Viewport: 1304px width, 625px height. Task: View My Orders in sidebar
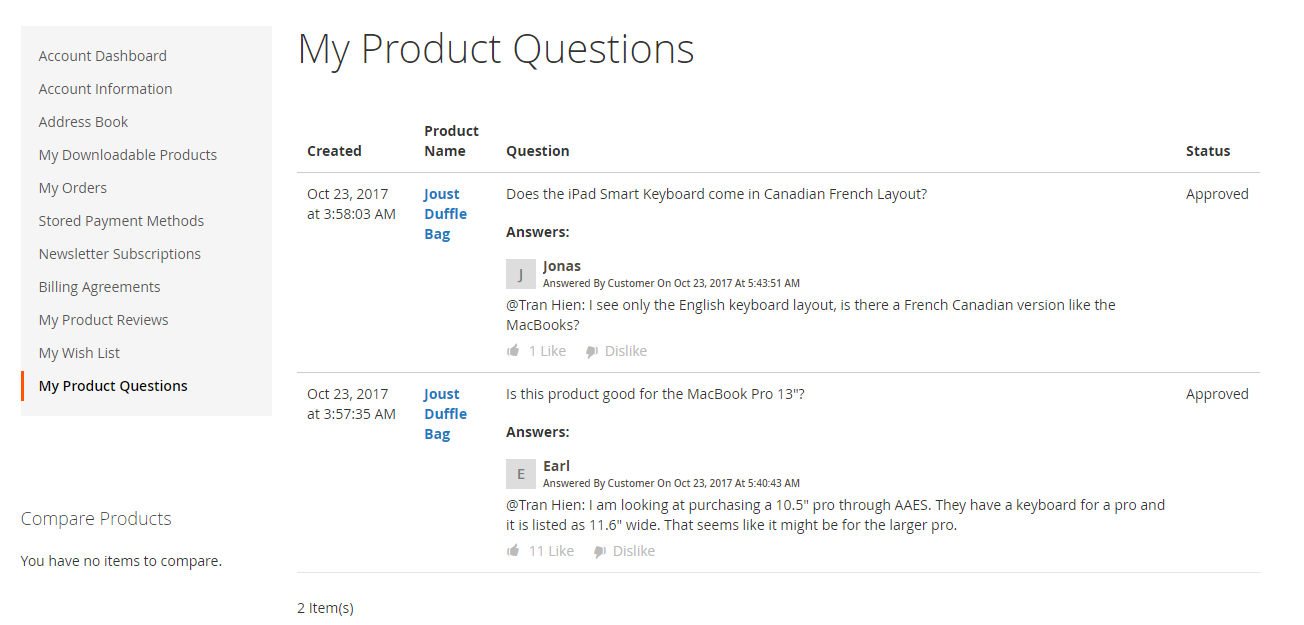pos(73,188)
